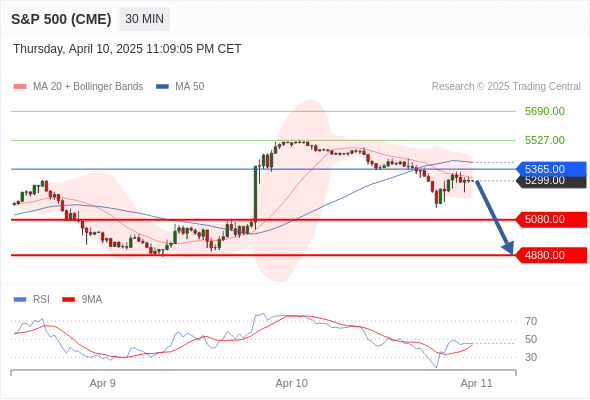Click the 5299.00 current price tag
The height and width of the screenshot is (400, 590).
551,181
